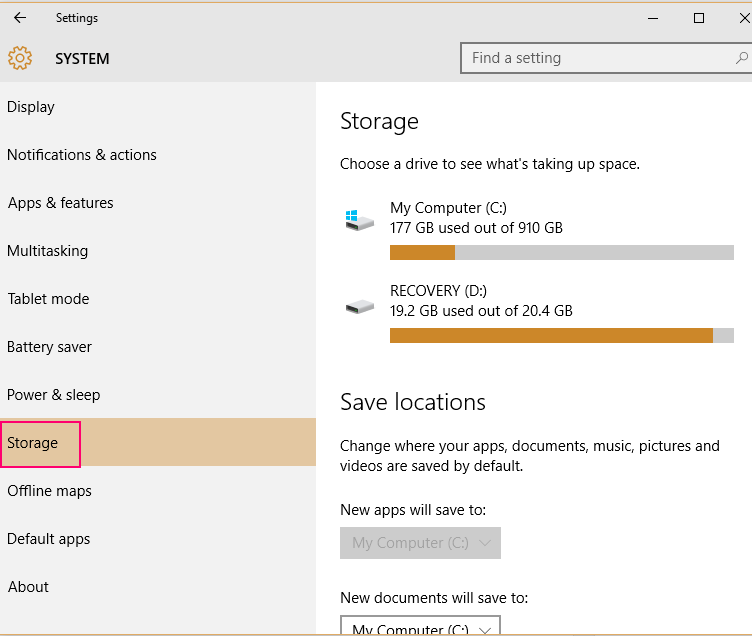The height and width of the screenshot is (636, 752).
Task: Go to Default apps
Action: tap(158, 538)
